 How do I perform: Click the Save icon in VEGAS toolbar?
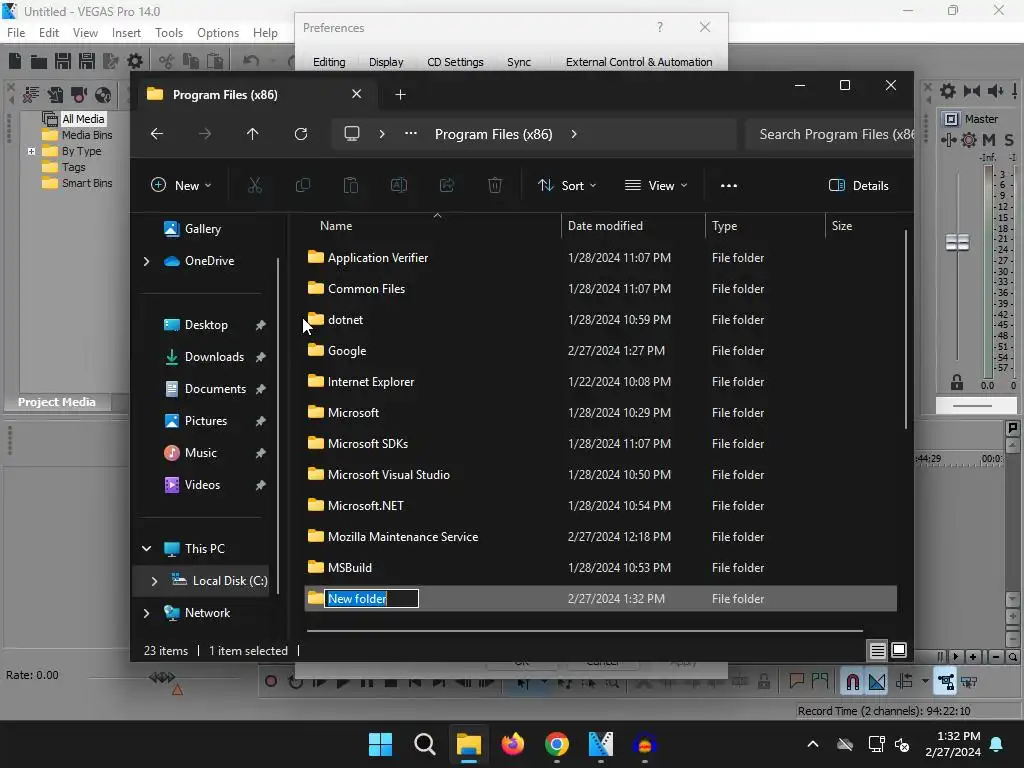pos(63,61)
